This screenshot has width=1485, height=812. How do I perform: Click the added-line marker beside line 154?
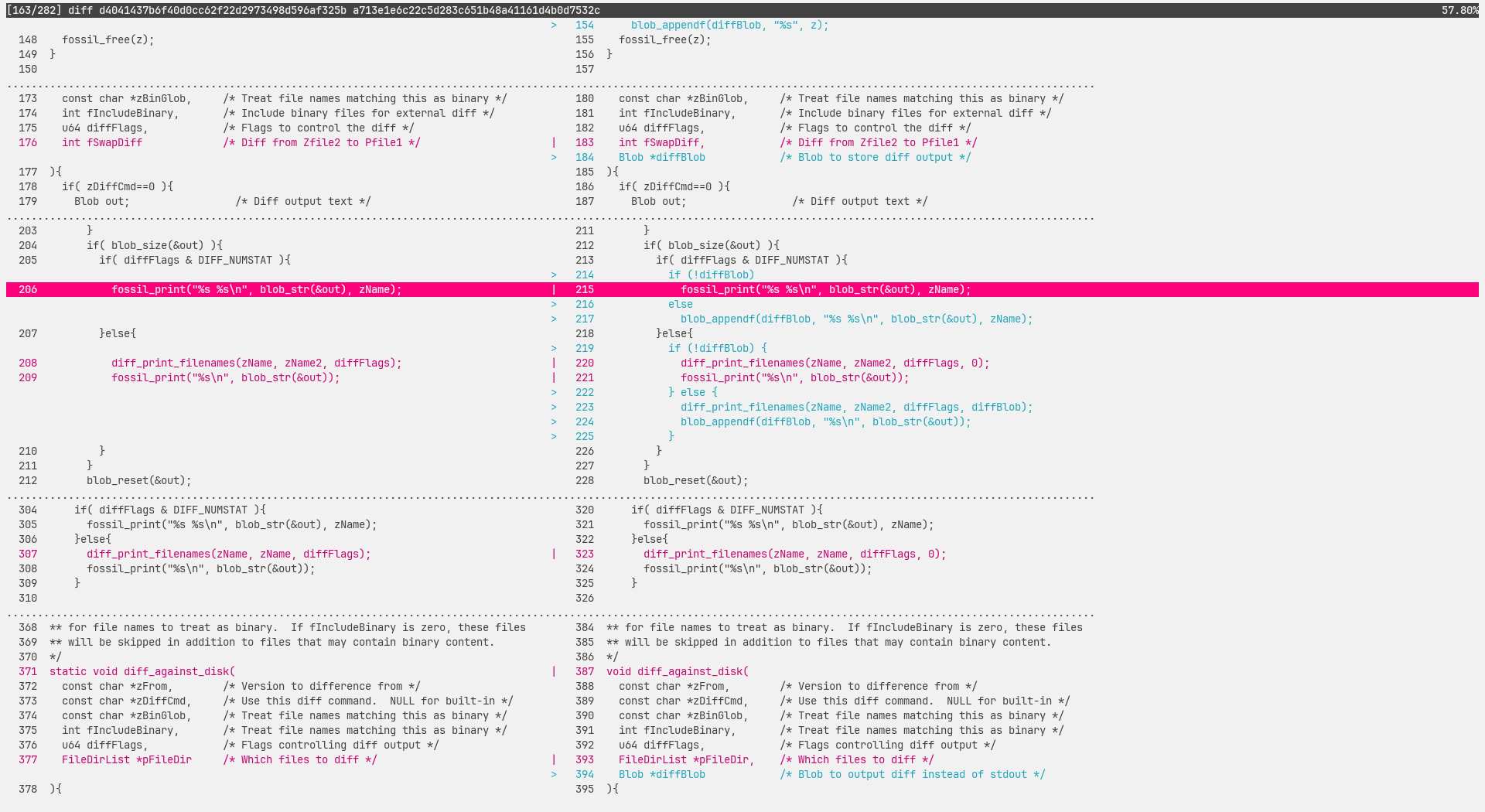coord(553,26)
